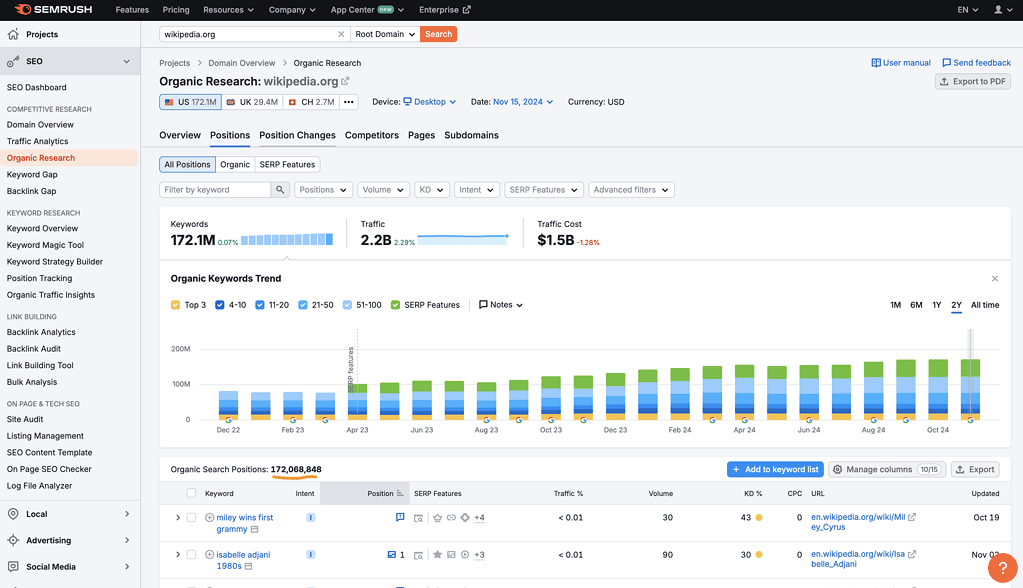This screenshot has height=588, width=1023.
Task: Click the plus icon beside isabelle adjani 1980s
Action: pyautogui.click(x=209, y=555)
